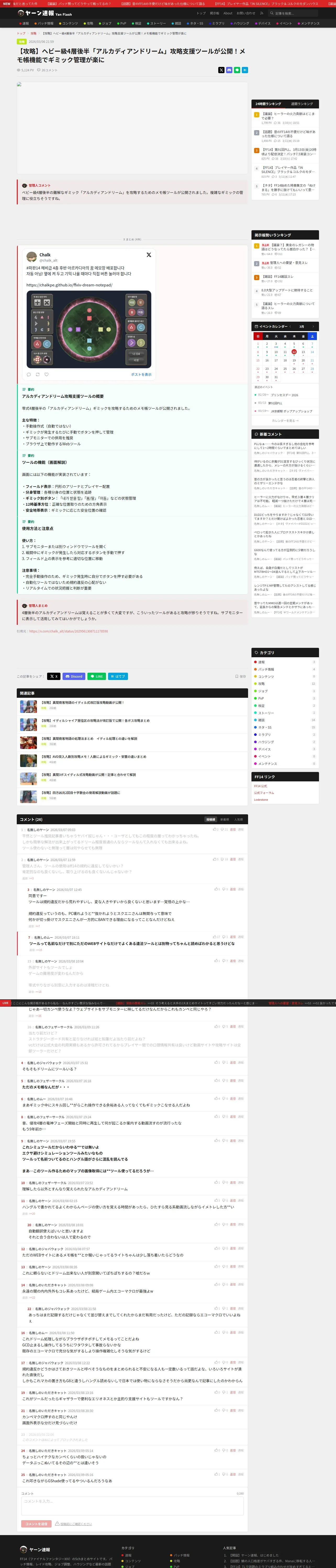
Task: Click X button in この記事をシェア row
Action: pyautogui.click(x=54, y=676)
